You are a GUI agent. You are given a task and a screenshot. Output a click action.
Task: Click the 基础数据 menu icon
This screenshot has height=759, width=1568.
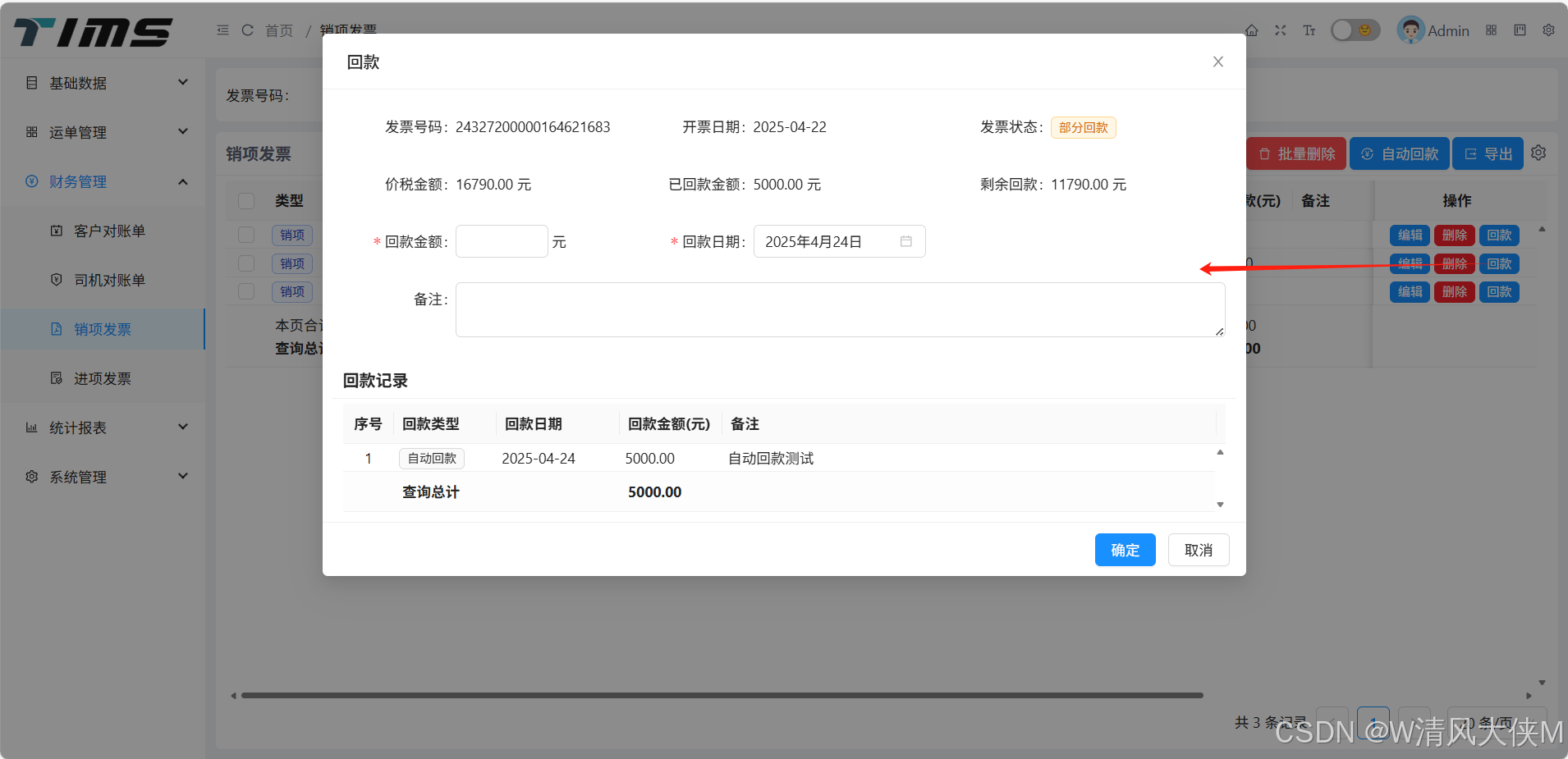click(x=32, y=83)
